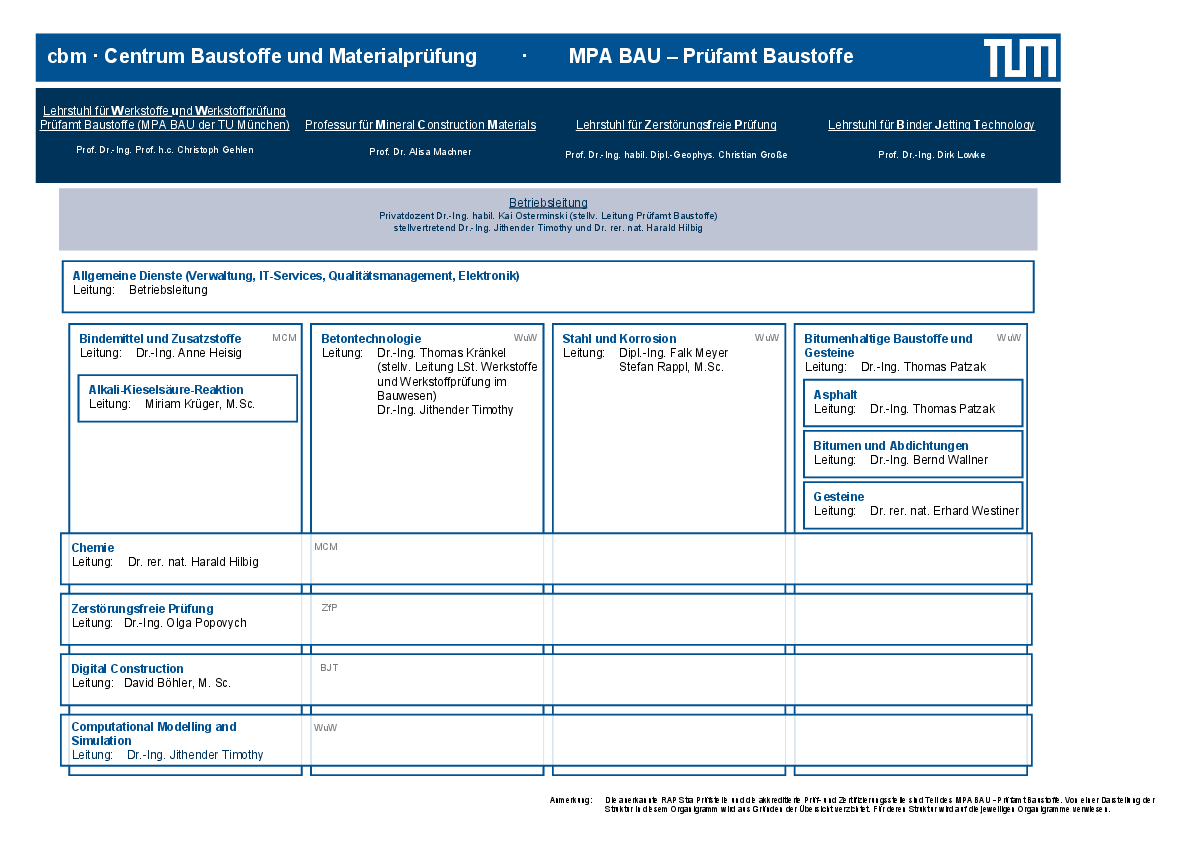Click the TUM logo in the header
Screen dimensions: 1191x842
click(1020, 58)
